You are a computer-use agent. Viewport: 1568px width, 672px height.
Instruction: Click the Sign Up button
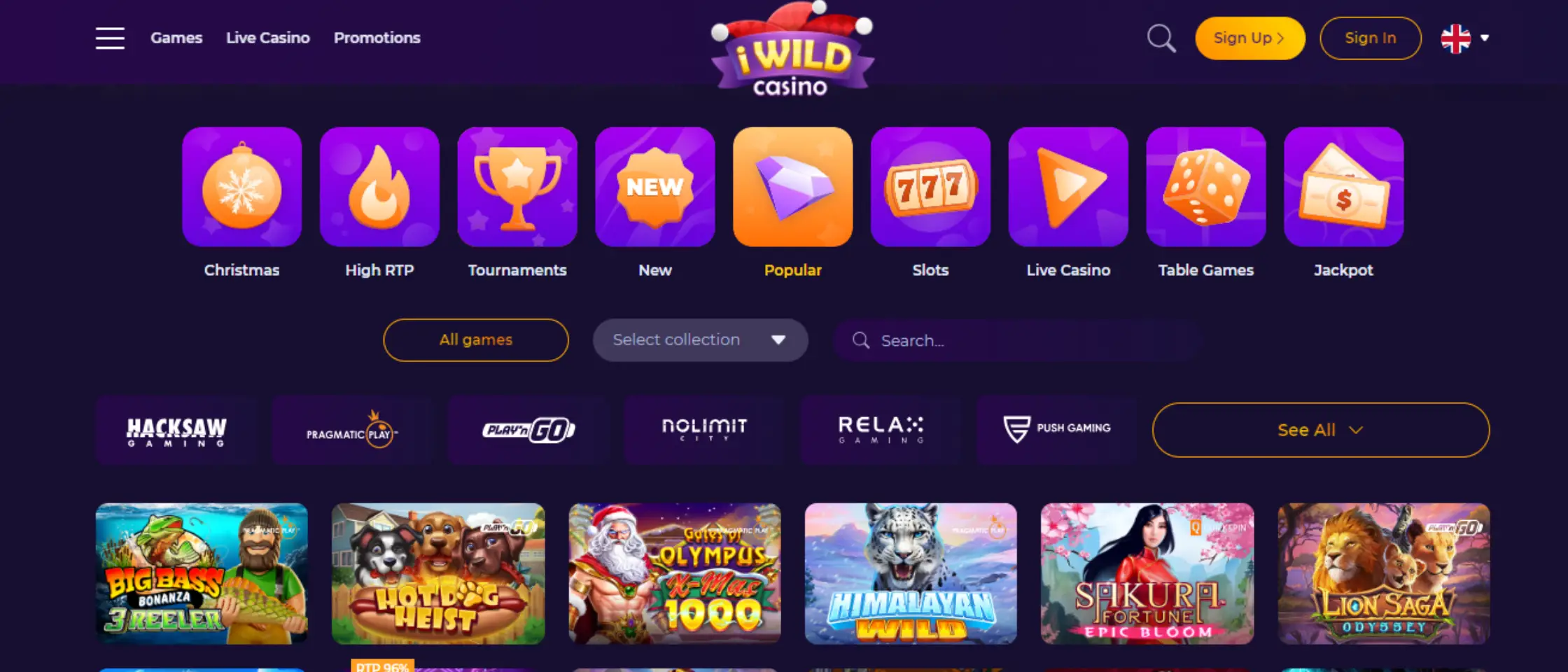coord(1250,38)
